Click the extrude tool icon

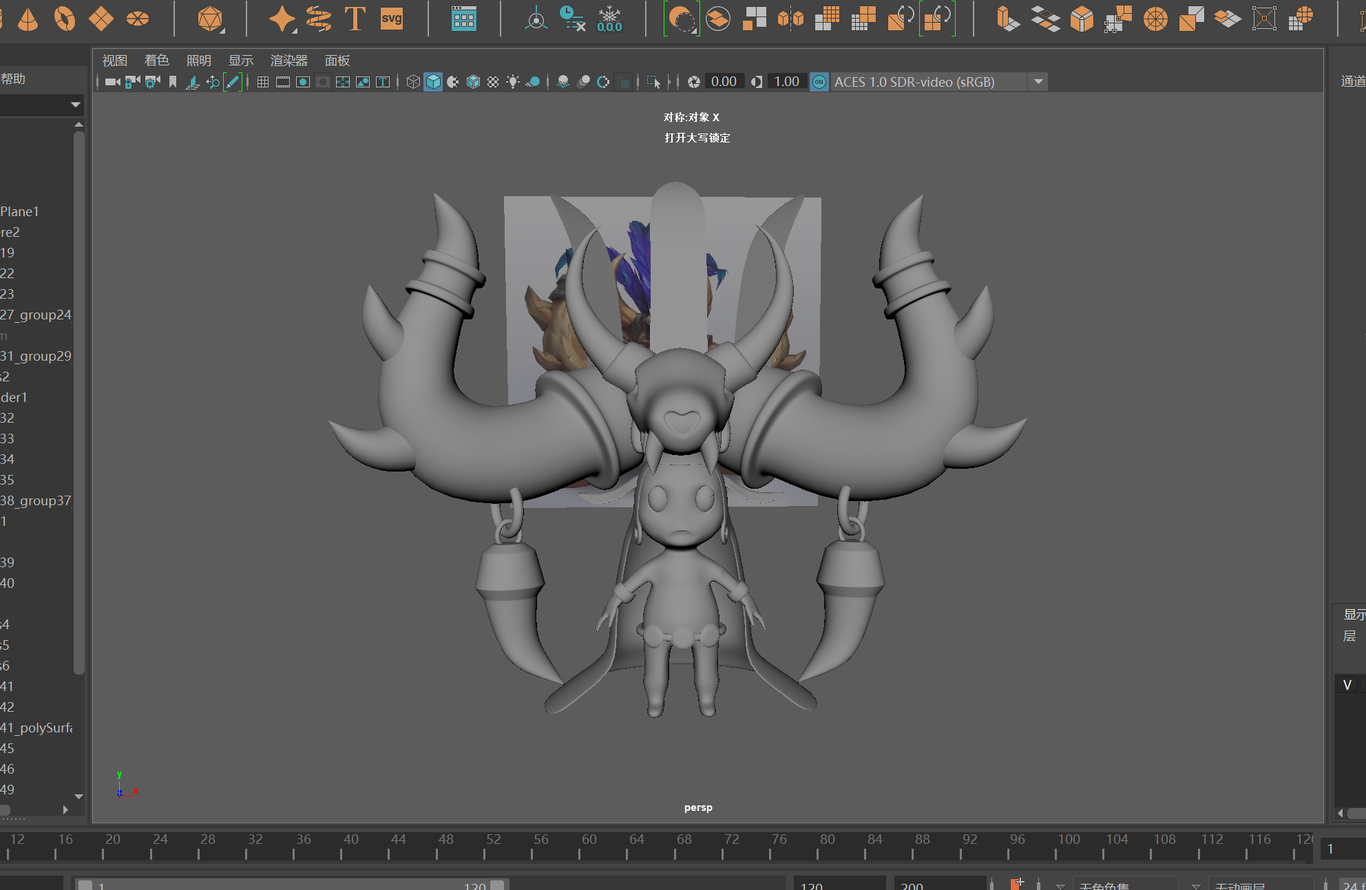coord(1008,18)
